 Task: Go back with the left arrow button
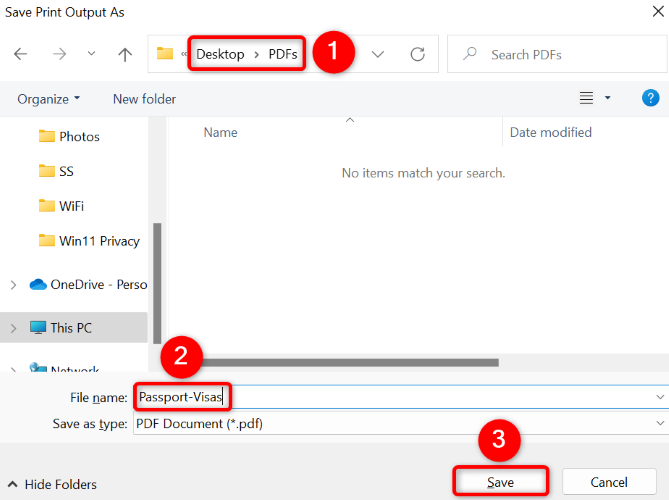coord(20,54)
